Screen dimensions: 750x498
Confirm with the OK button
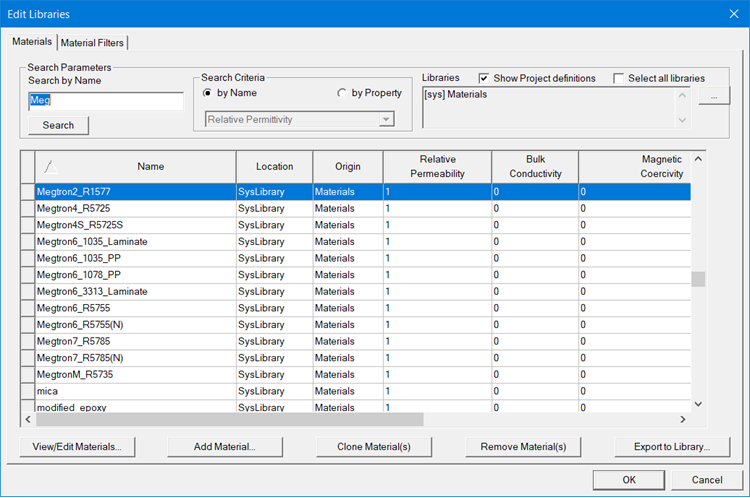coord(629,480)
